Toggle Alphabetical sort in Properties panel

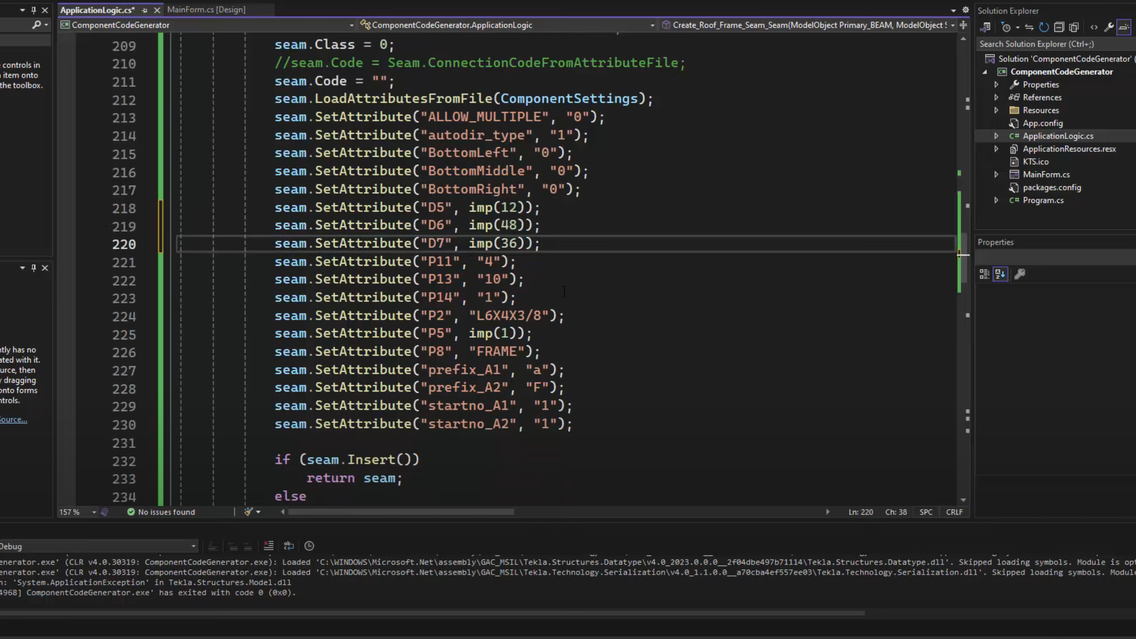pos(1000,274)
